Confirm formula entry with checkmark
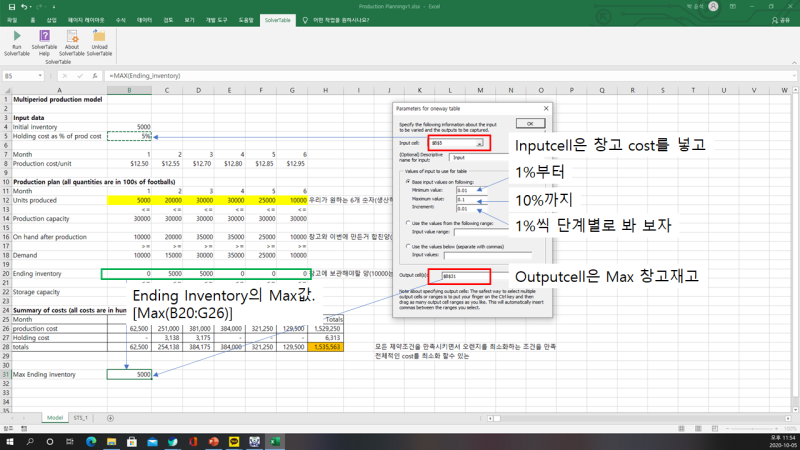This screenshot has height=450, width=800. click(x=80, y=76)
